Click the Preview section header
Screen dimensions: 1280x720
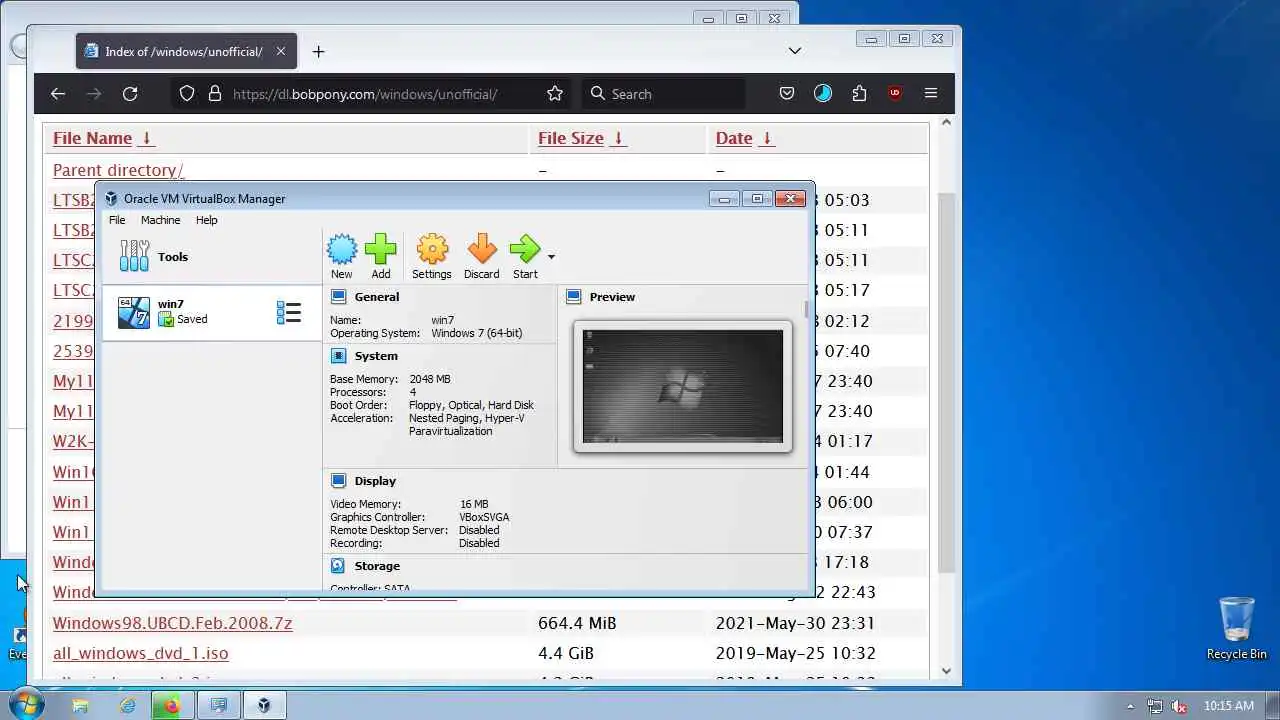coord(612,297)
